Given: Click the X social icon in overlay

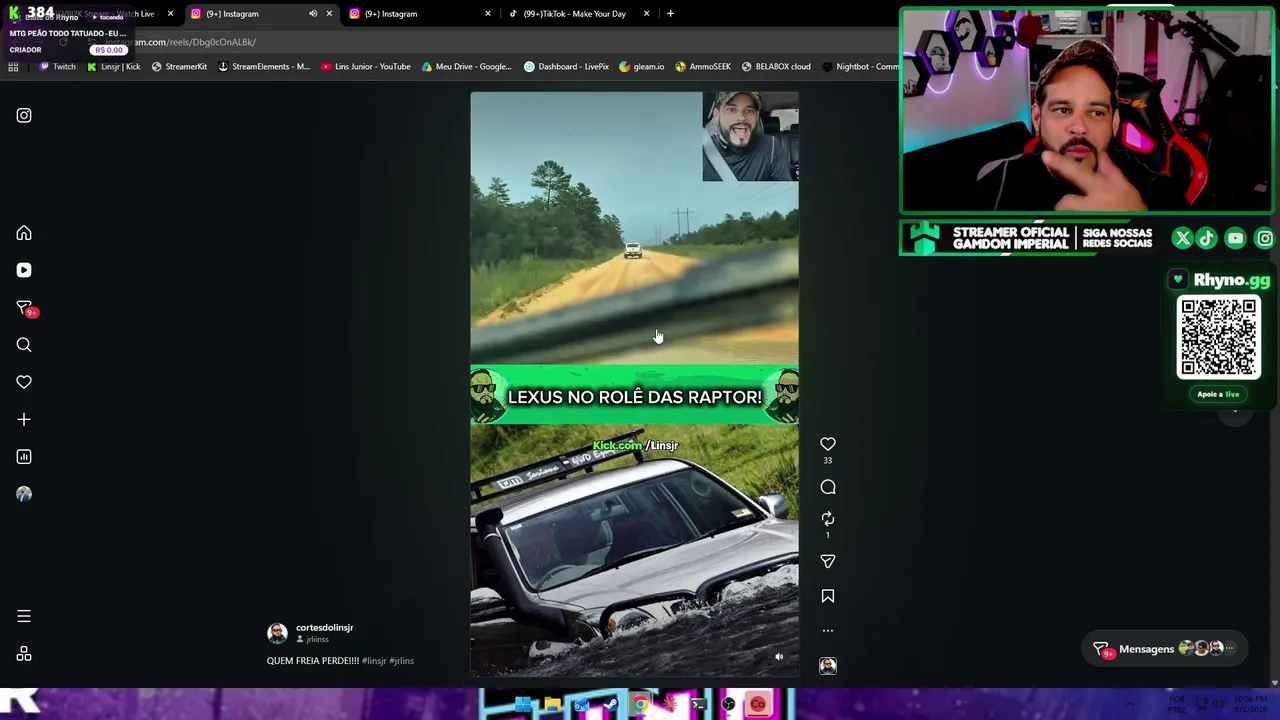Looking at the screenshot, I should click(1183, 239).
